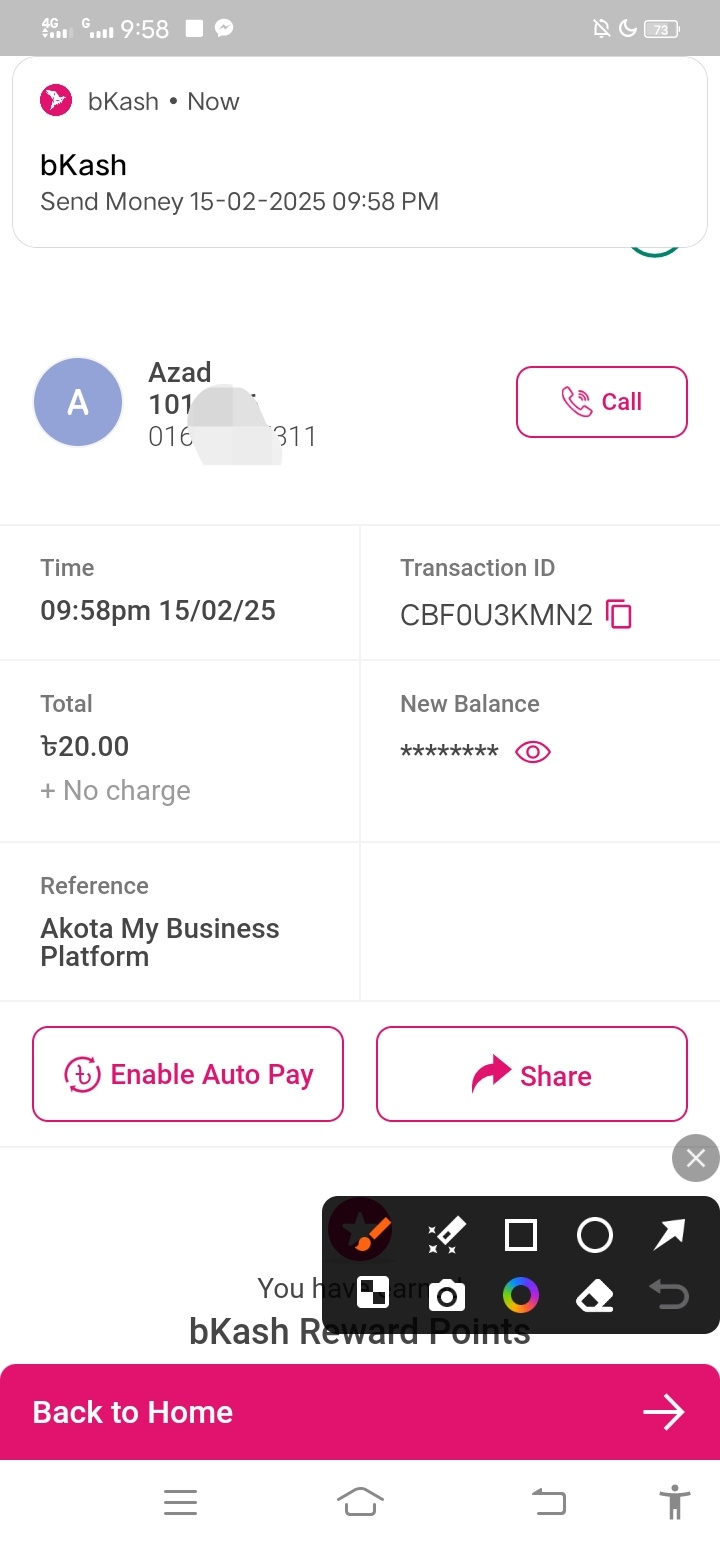This screenshot has width=720, height=1544.
Task: Select the mosaic blur tool
Action: (372, 1296)
